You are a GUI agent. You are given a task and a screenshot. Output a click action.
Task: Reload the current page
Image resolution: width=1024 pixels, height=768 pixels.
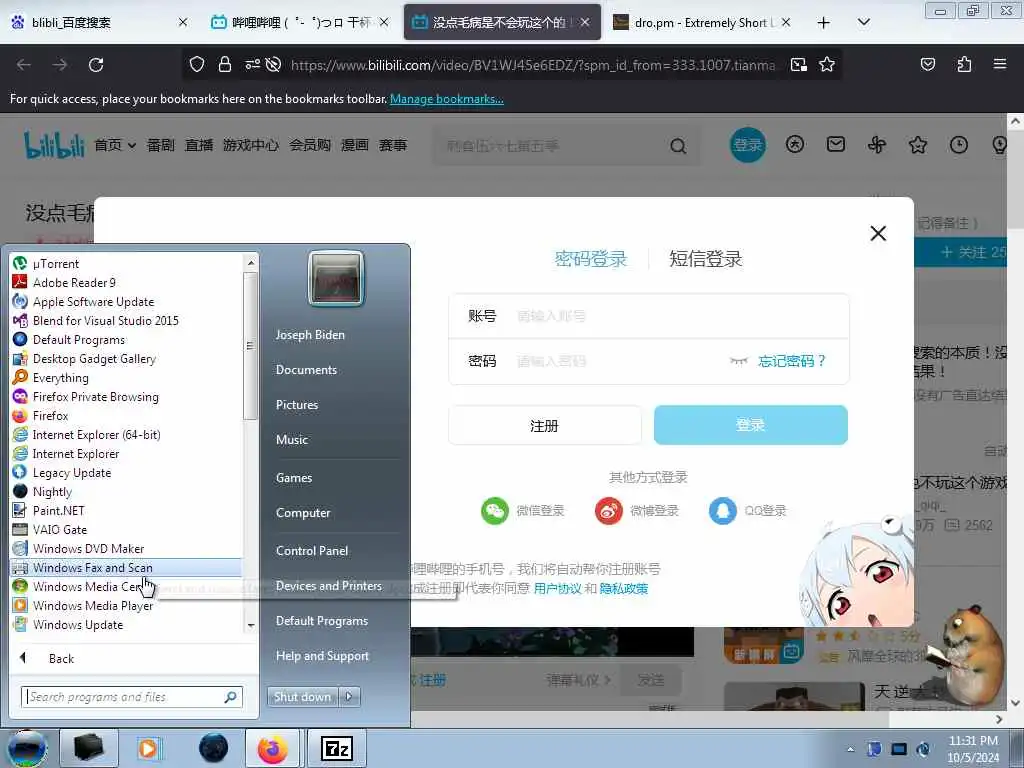[96, 64]
